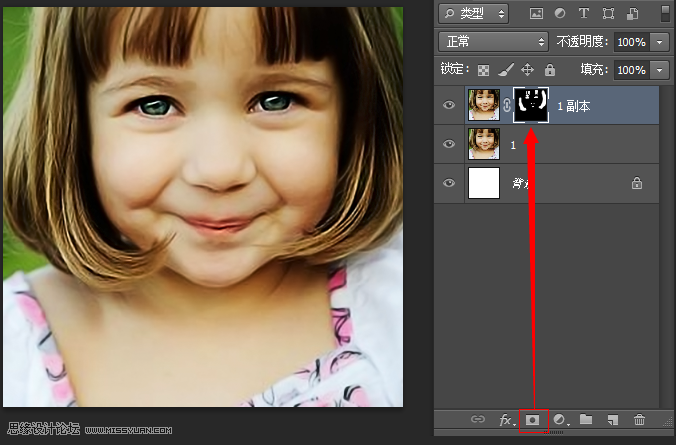
Task: Hide the background layer eye
Action: 449,183
